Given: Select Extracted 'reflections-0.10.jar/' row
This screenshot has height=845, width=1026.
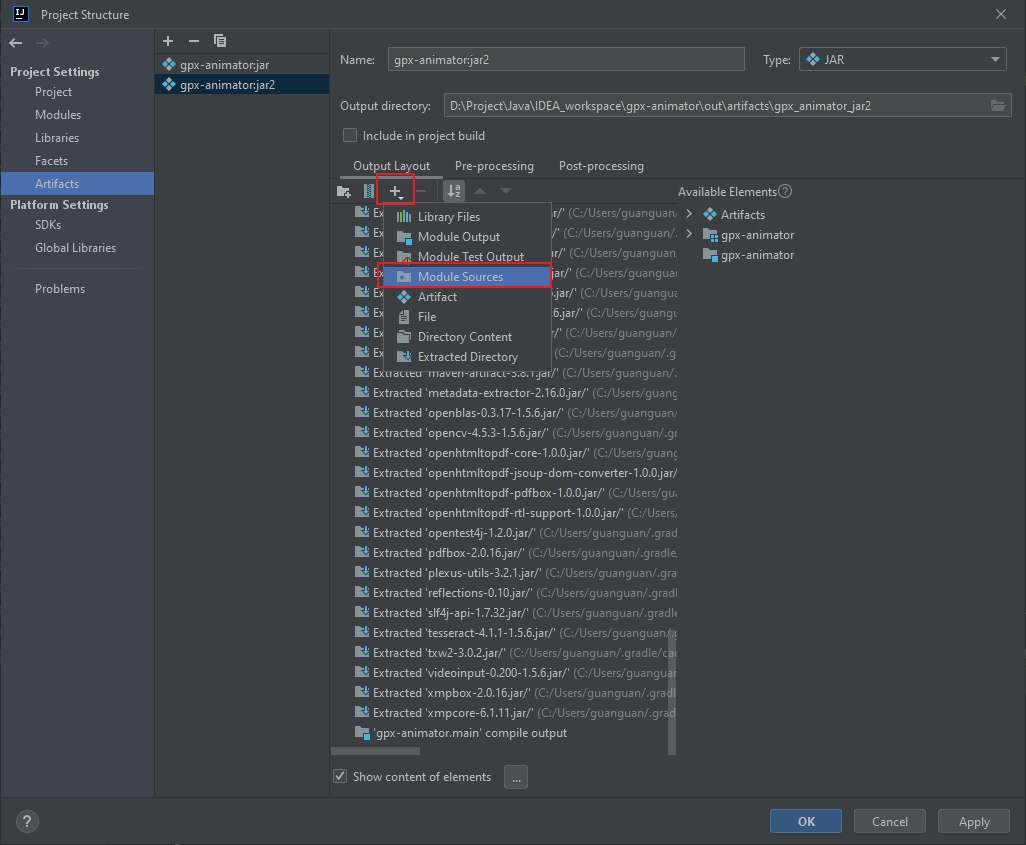Looking at the screenshot, I should pyautogui.click(x=516, y=593).
